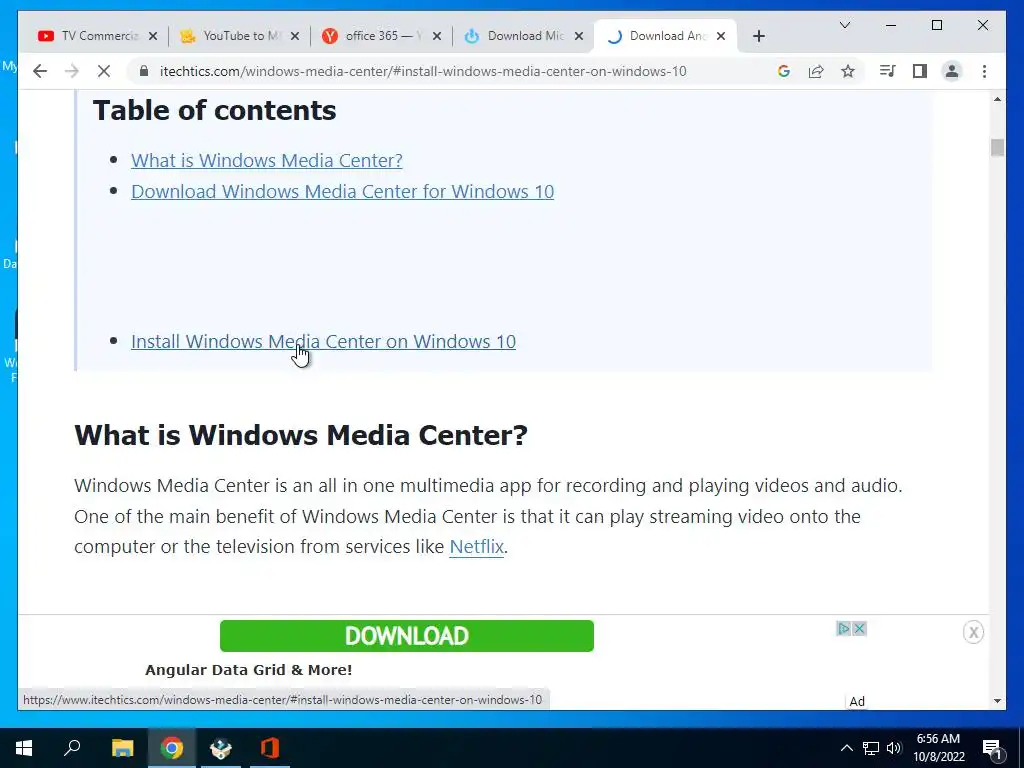This screenshot has width=1024, height=768.
Task: Click the page scrollbar thumb
Action: (997, 148)
